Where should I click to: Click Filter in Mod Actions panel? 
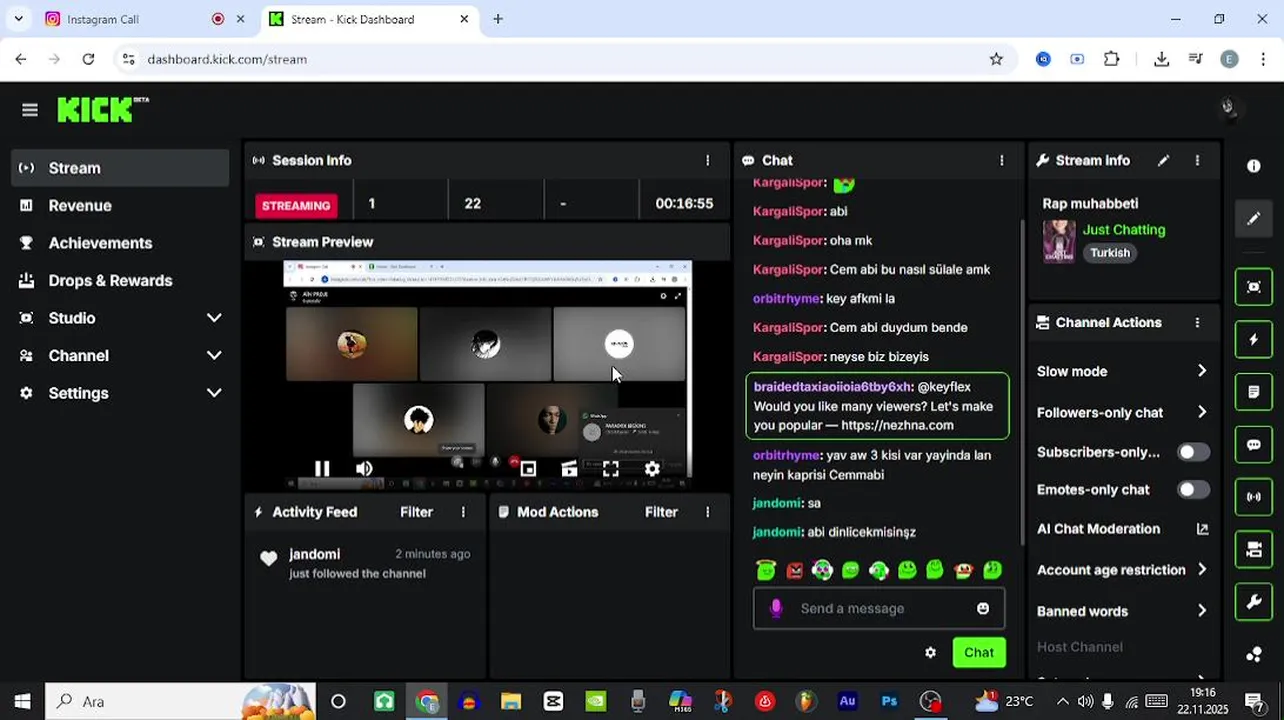click(661, 512)
